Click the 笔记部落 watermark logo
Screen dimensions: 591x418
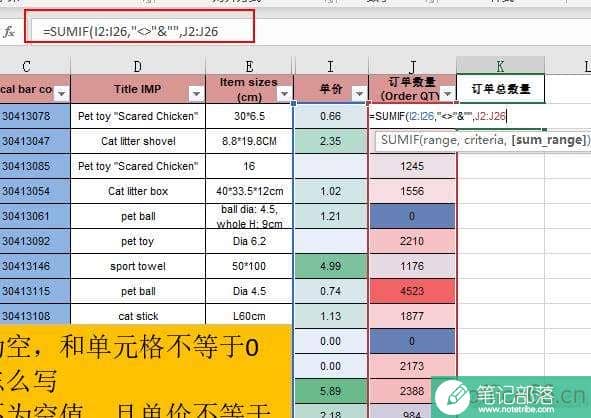511,397
